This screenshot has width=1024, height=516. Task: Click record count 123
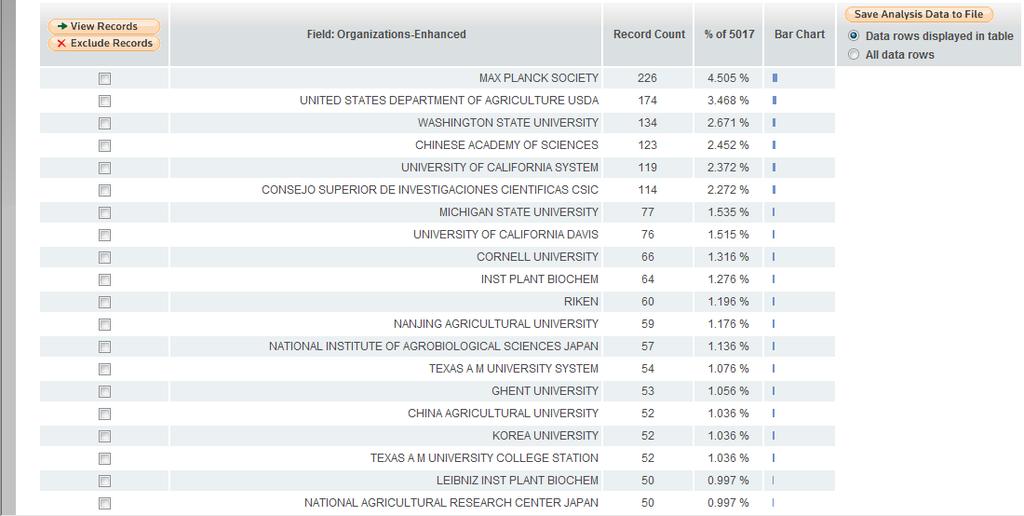tap(647, 144)
